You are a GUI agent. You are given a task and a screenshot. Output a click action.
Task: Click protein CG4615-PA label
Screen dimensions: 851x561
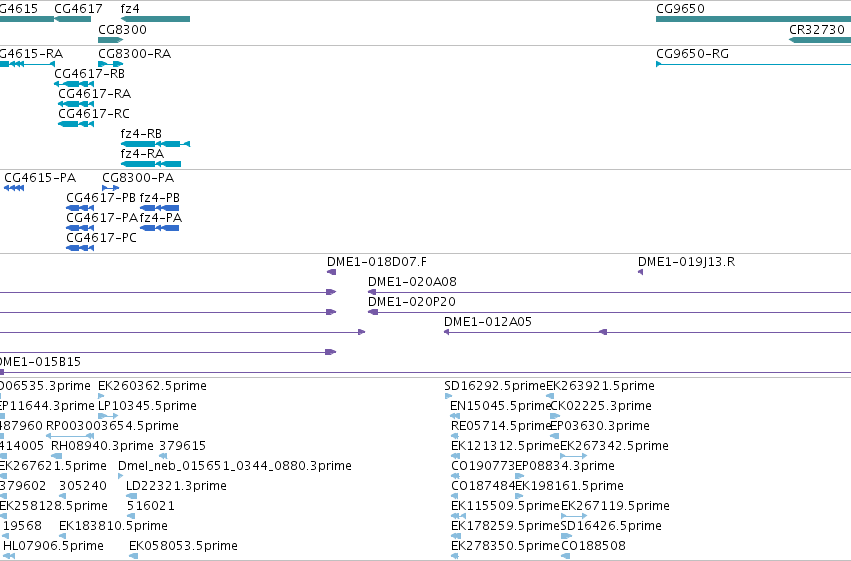click(x=40, y=178)
